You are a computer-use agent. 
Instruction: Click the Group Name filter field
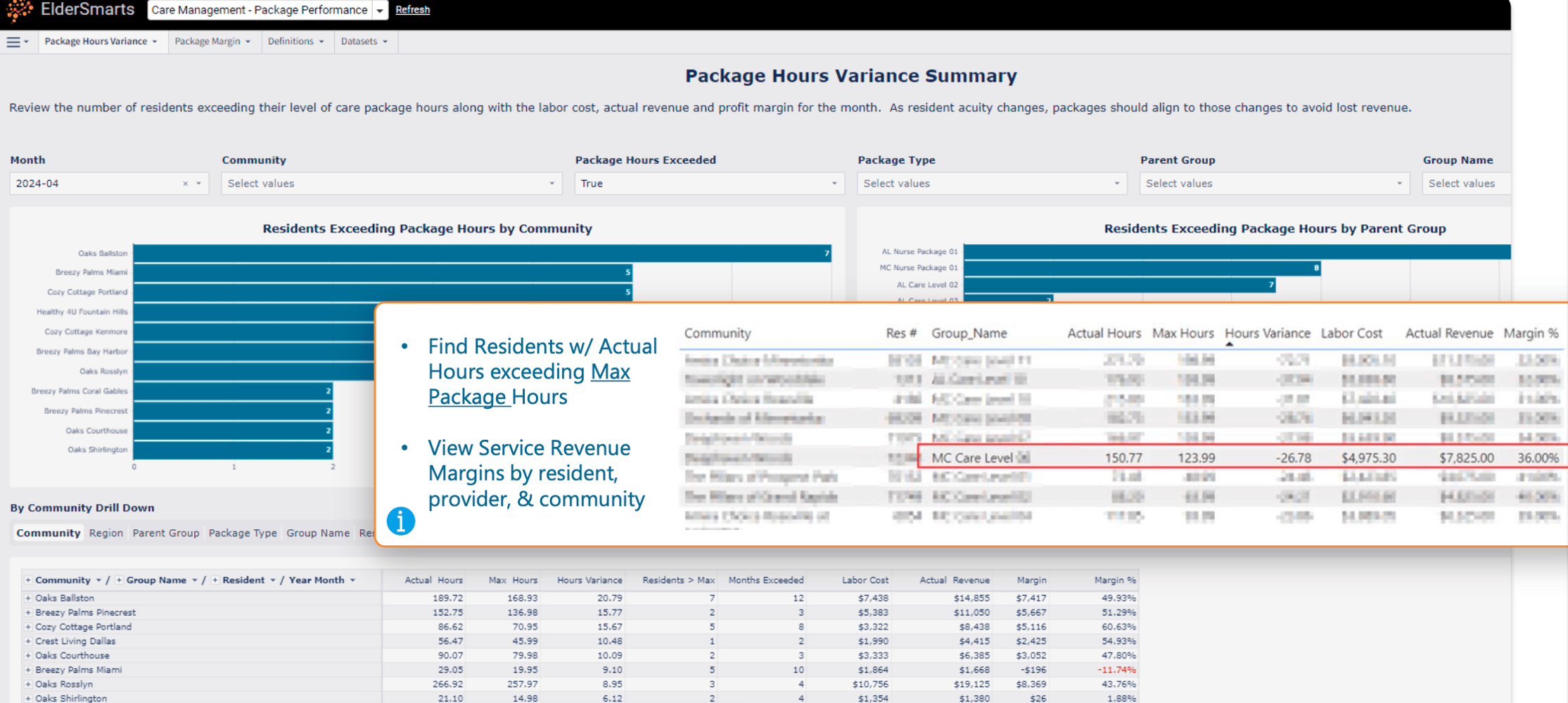[1467, 184]
